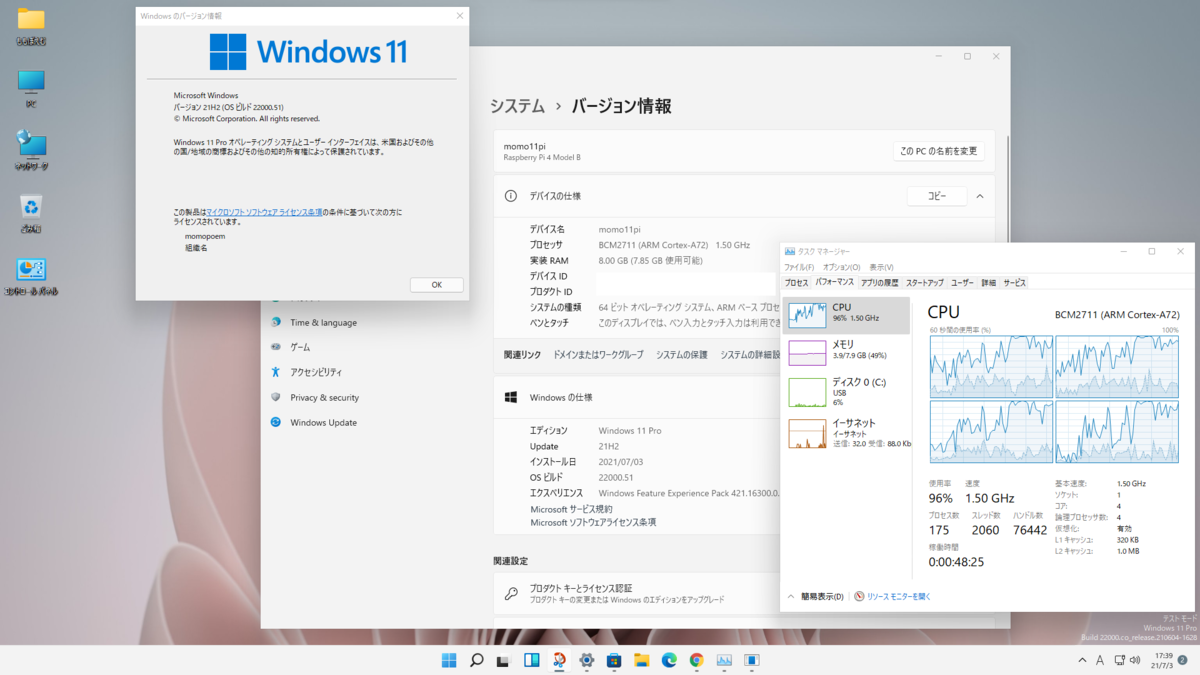Open オプション(O) menu in Task Manager

(x=841, y=268)
